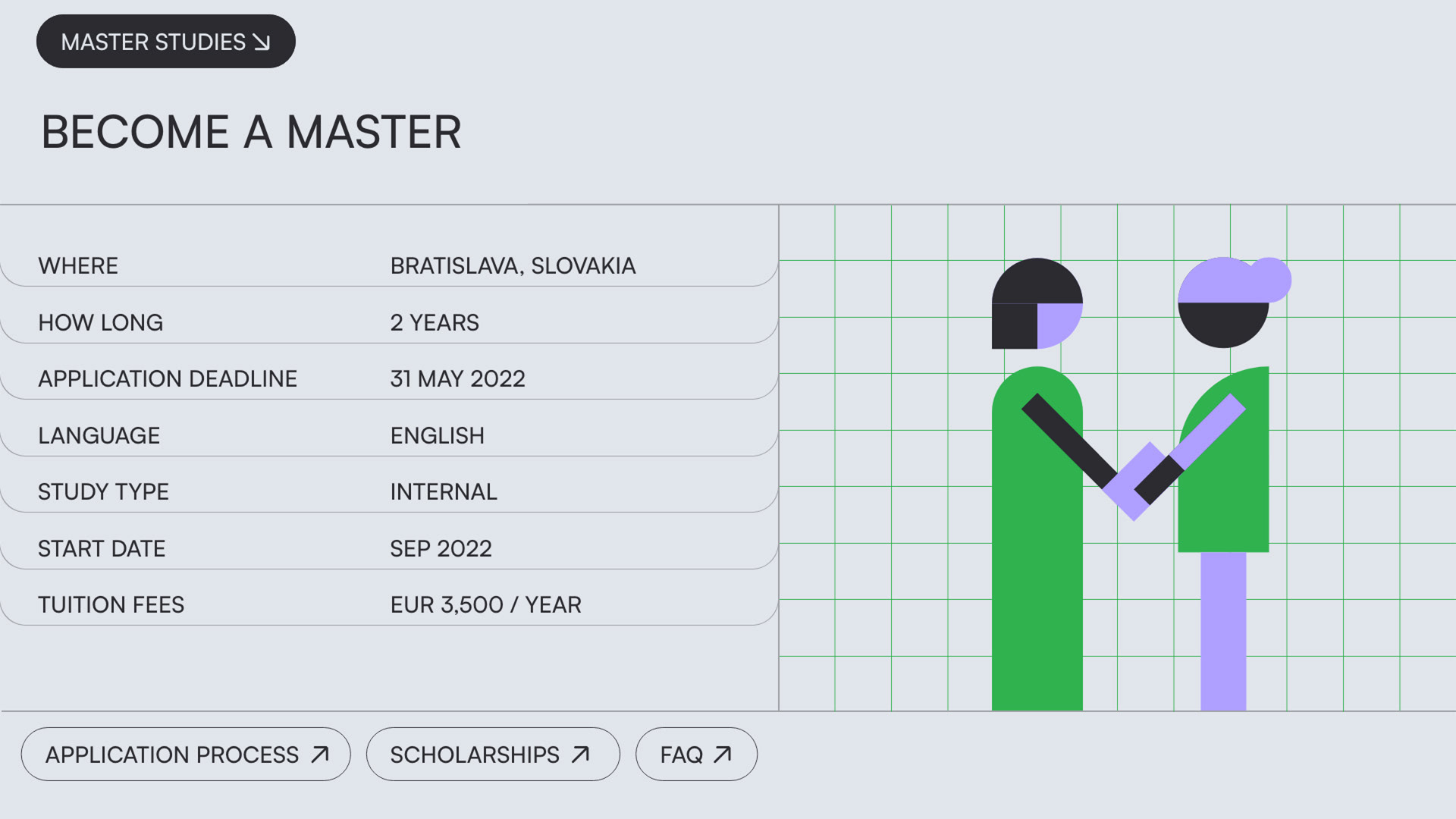Click the dark-haired figure's head illustration
Viewport: 1456px width, 819px height.
tap(1037, 303)
